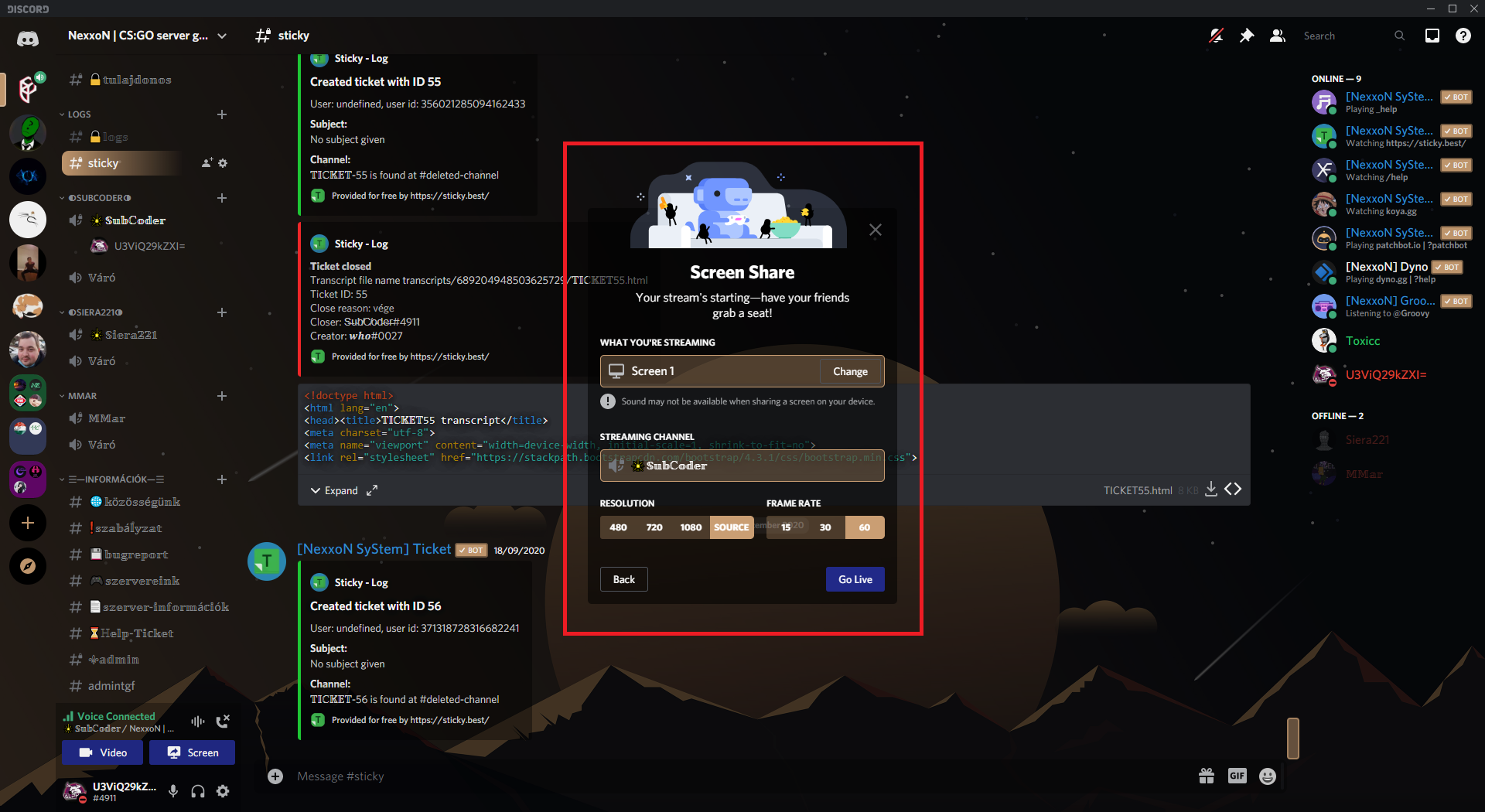Select 15 frame rate option
1485x812 pixels.
(x=786, y=527)
